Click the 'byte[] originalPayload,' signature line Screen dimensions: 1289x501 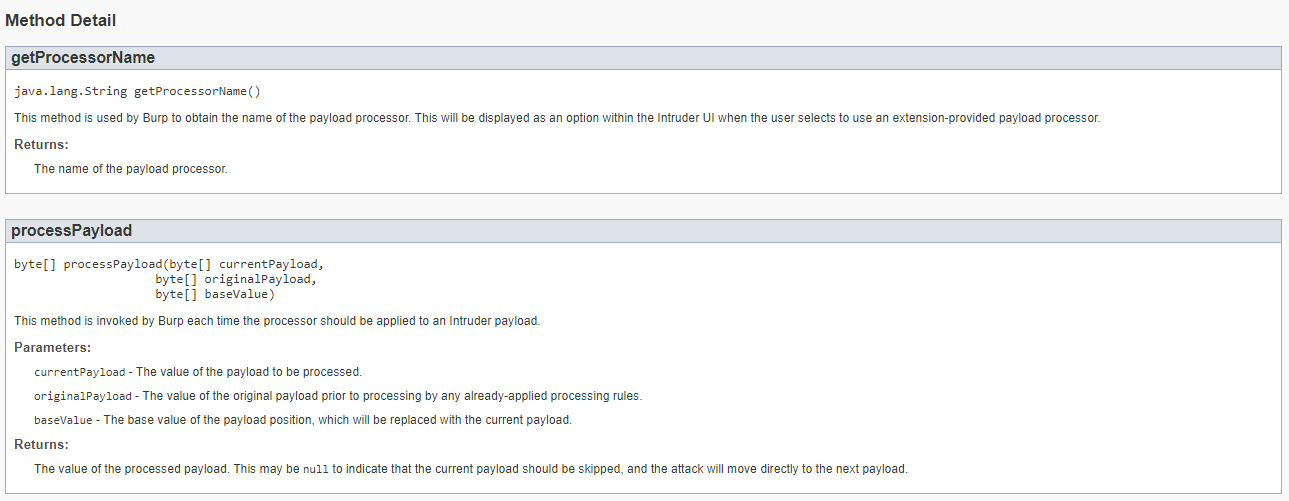[x=235, y=279]
